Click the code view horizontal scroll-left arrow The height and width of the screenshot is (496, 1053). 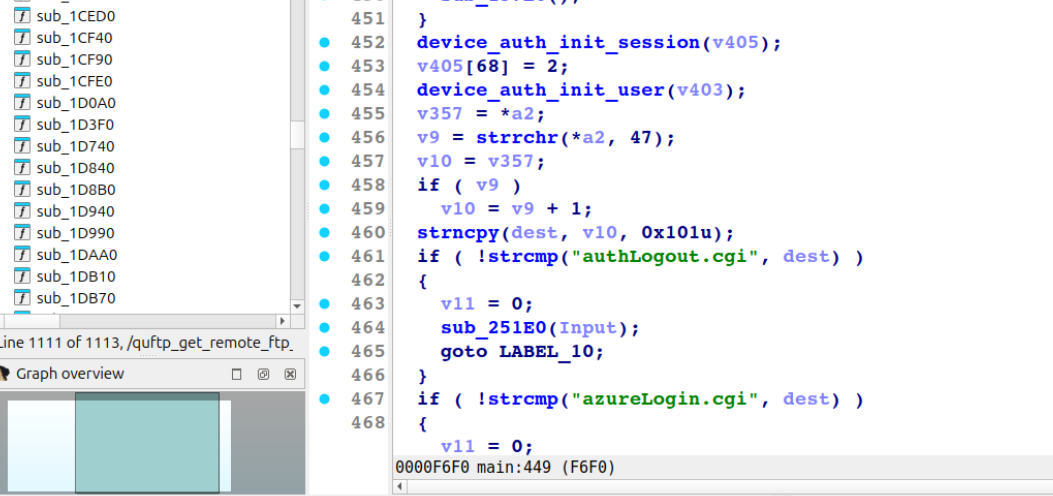pos(402,487)
